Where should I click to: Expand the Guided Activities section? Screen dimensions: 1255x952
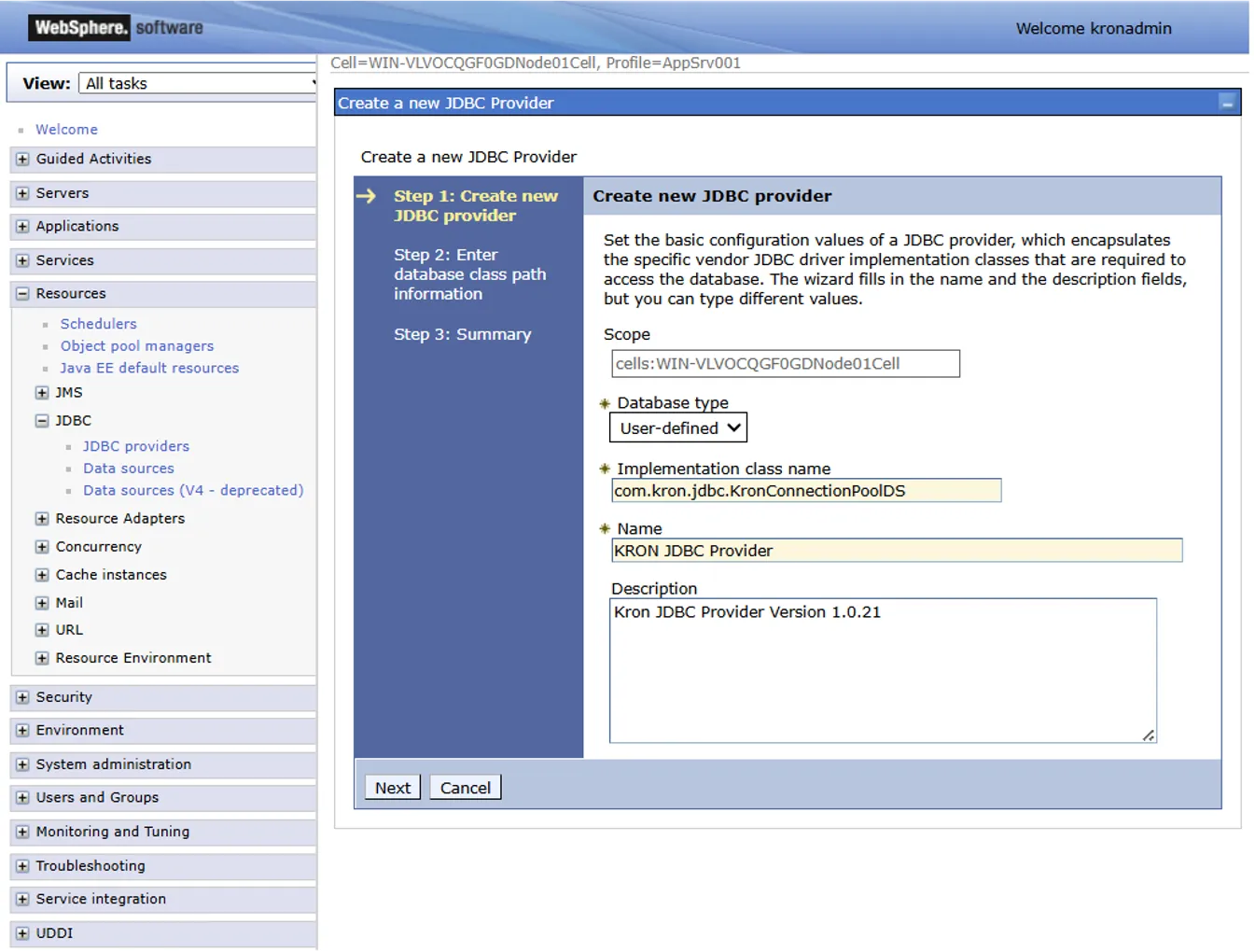coord(22,160)
